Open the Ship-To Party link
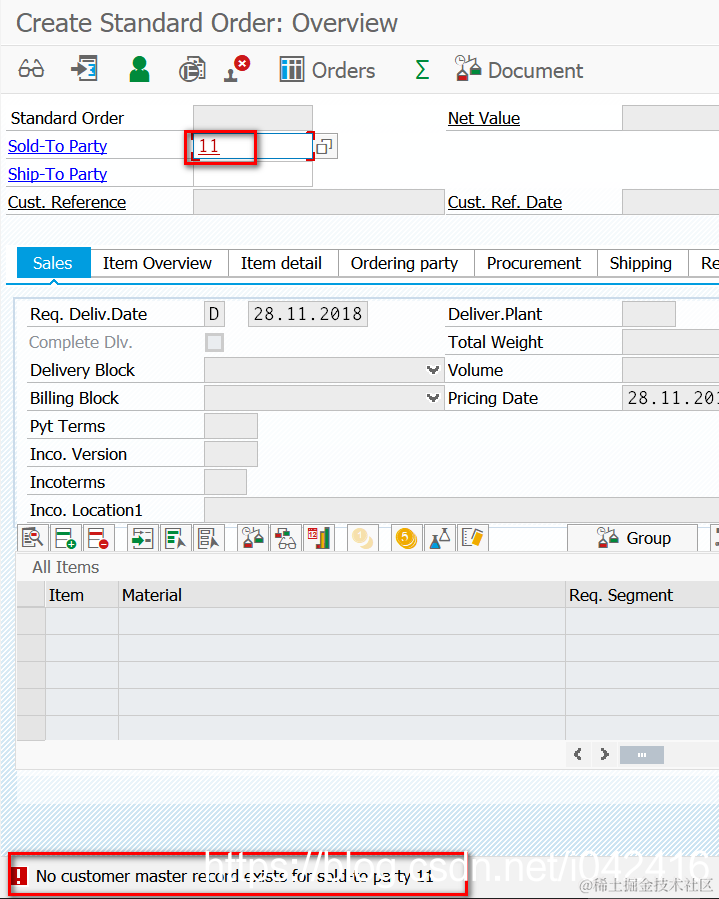The image size is (719, 899). coord(57,174)
